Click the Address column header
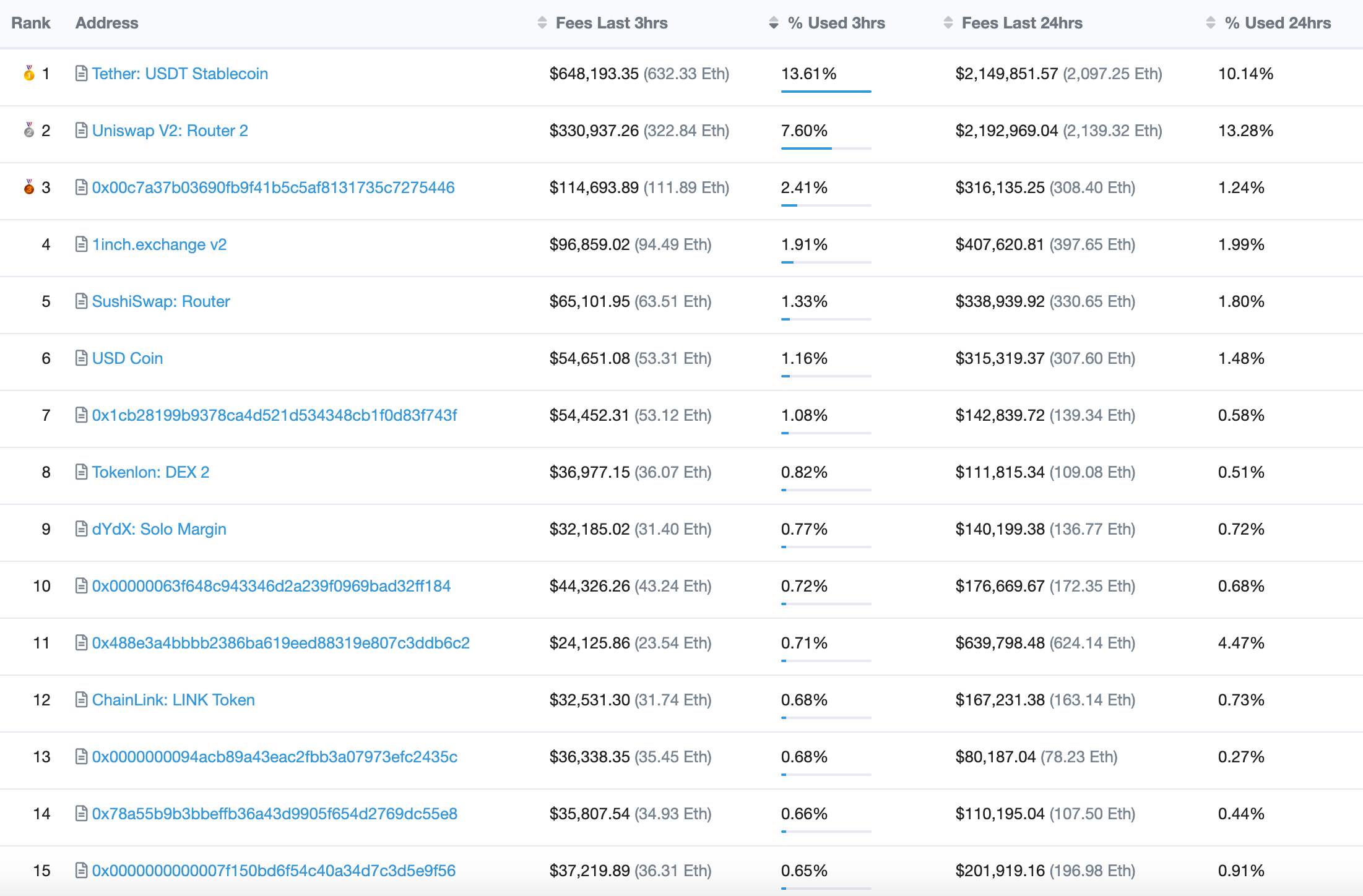 click(x=107, y=23)
